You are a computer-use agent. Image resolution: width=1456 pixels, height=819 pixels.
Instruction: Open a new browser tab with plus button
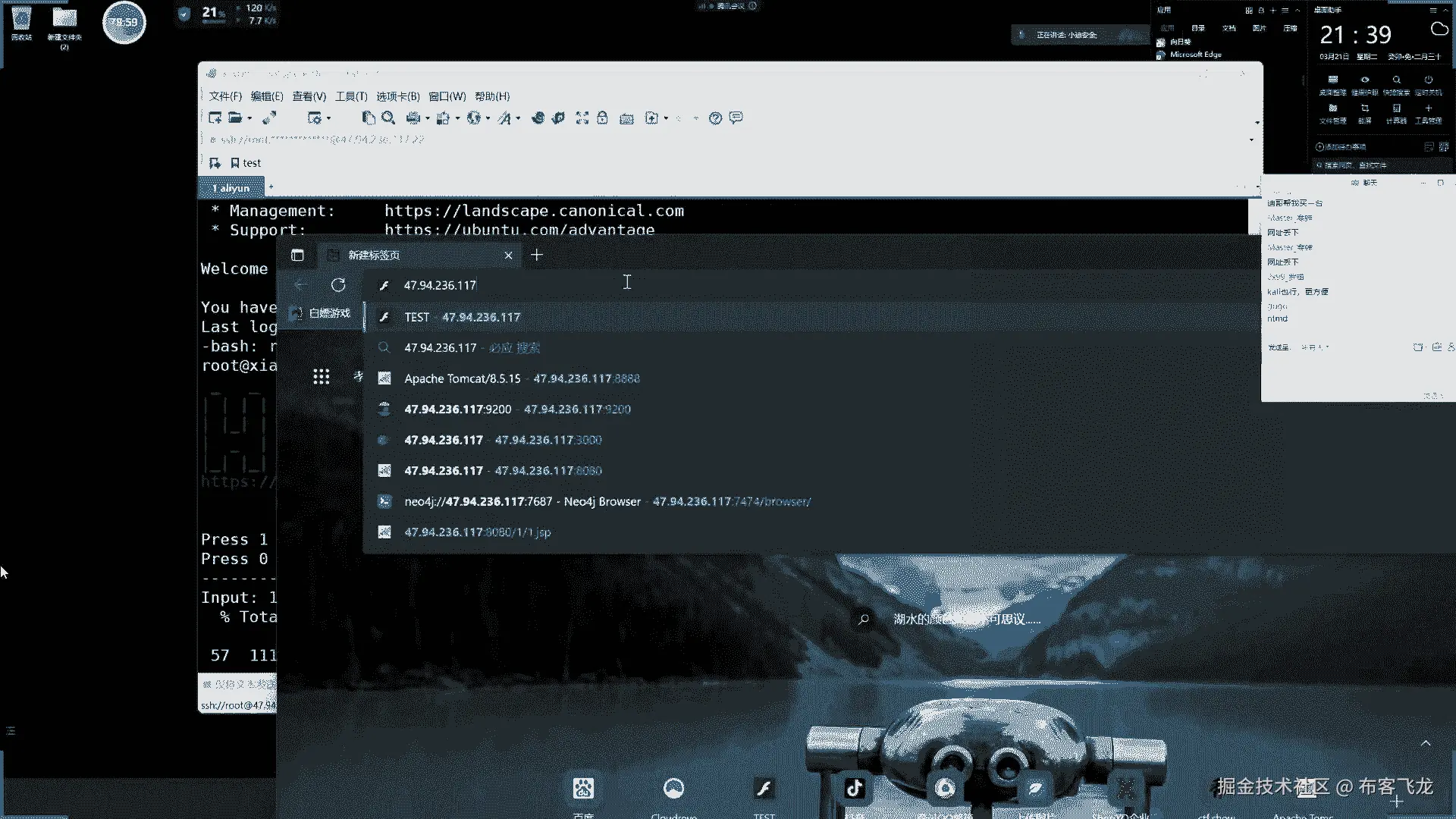(537, 256)
